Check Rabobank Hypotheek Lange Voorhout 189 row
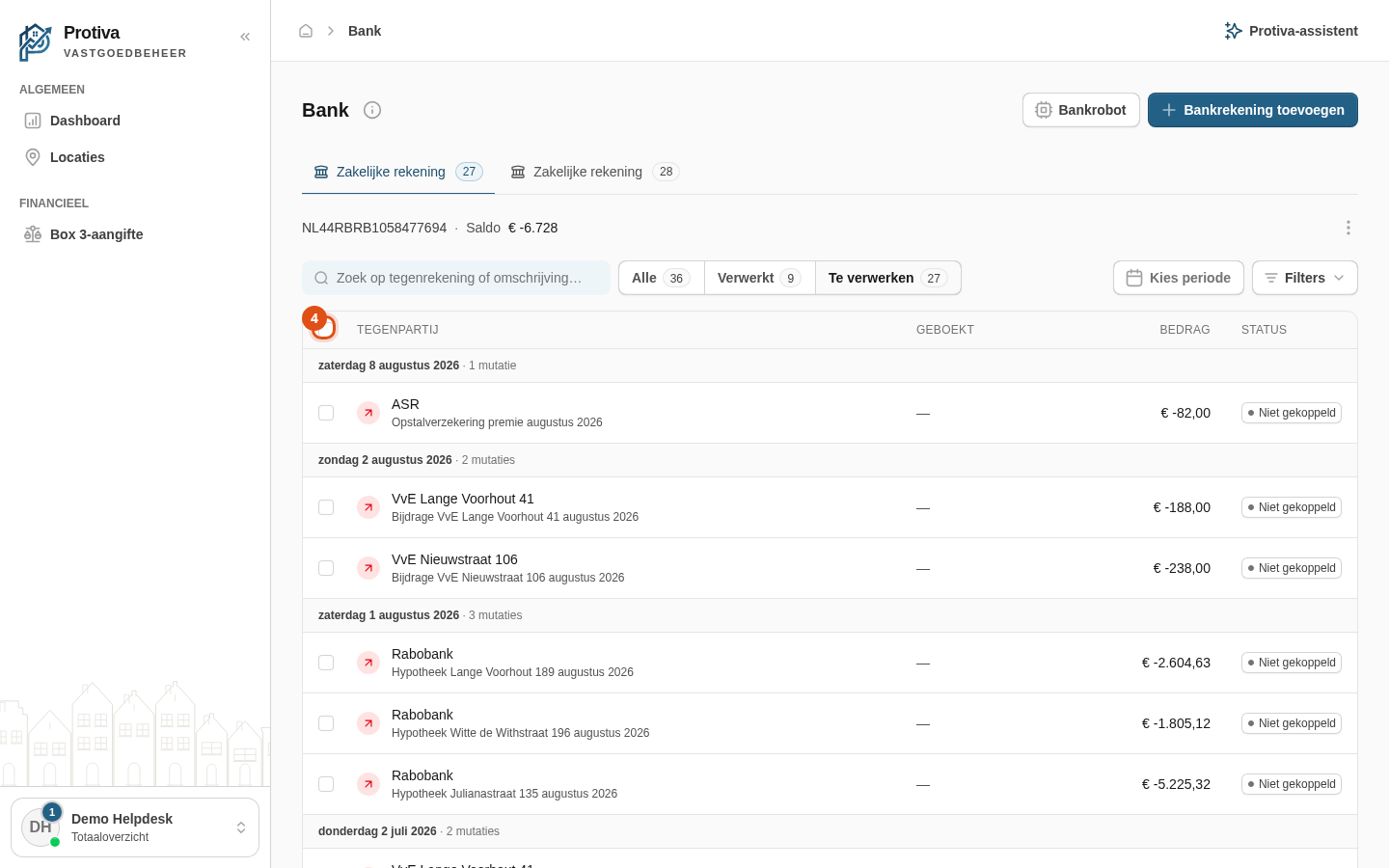This screenshot has width=1389, height=868. click(326, 663)
